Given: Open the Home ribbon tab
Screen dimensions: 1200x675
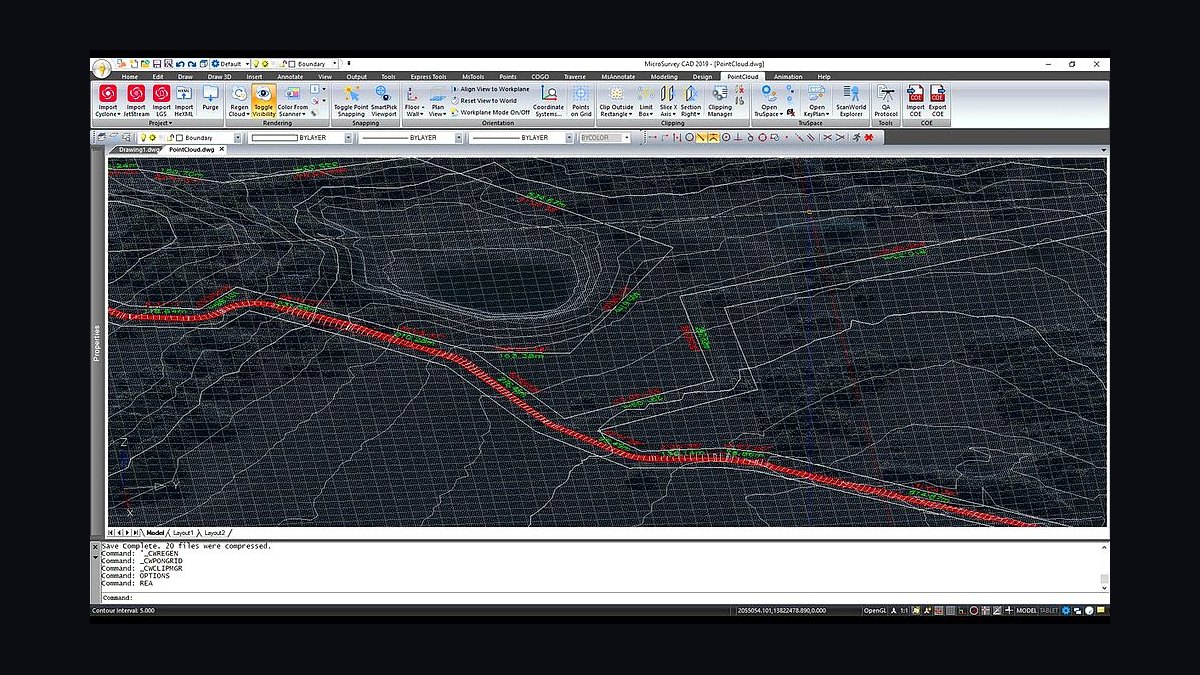Looking at the screenshot, I should tap(130, 76).
